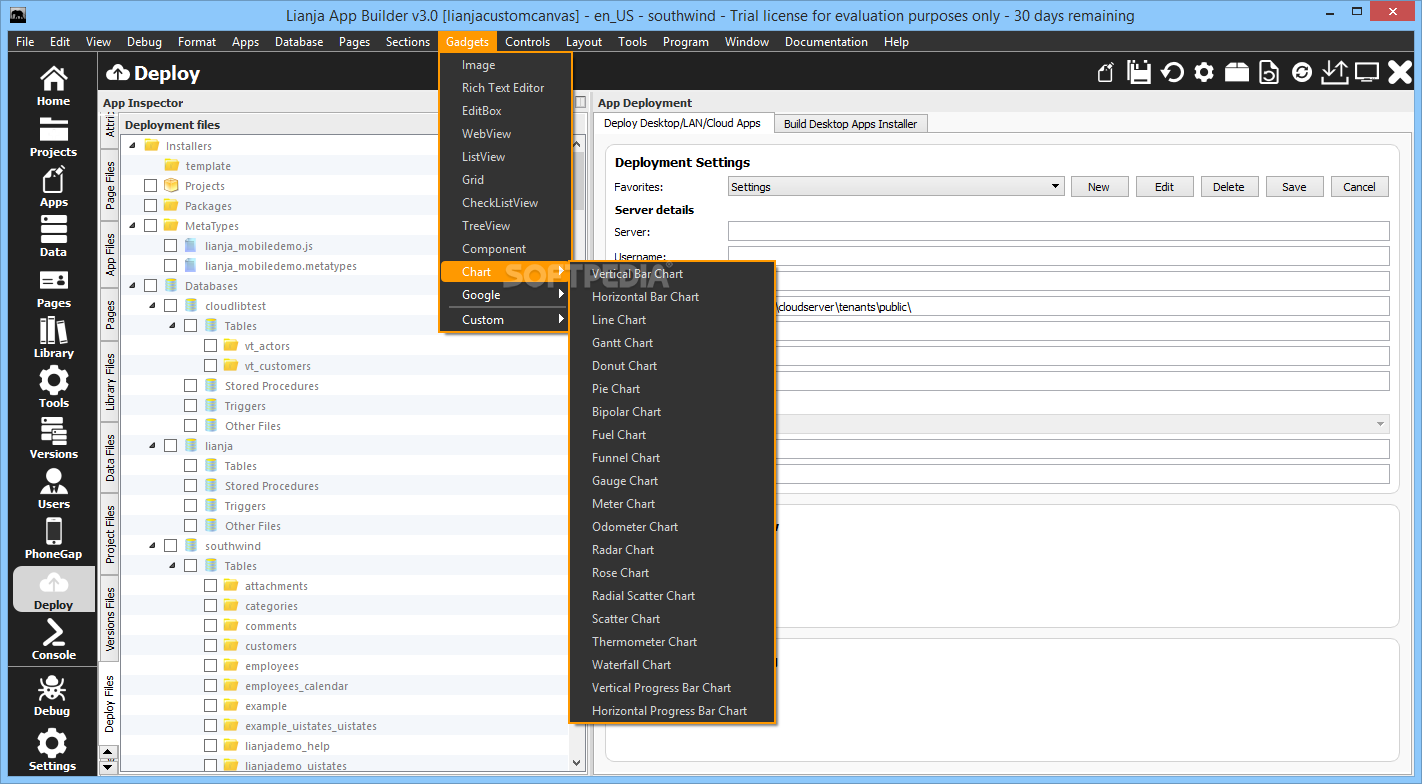Viewport: 1422px width, 784px height.
Task: Collapse the lianja database node
Action: [153, 446]
